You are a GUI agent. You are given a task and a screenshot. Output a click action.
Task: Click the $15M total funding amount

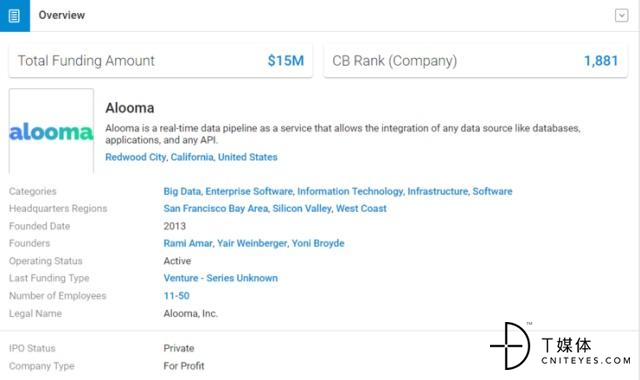click(286, 61)
